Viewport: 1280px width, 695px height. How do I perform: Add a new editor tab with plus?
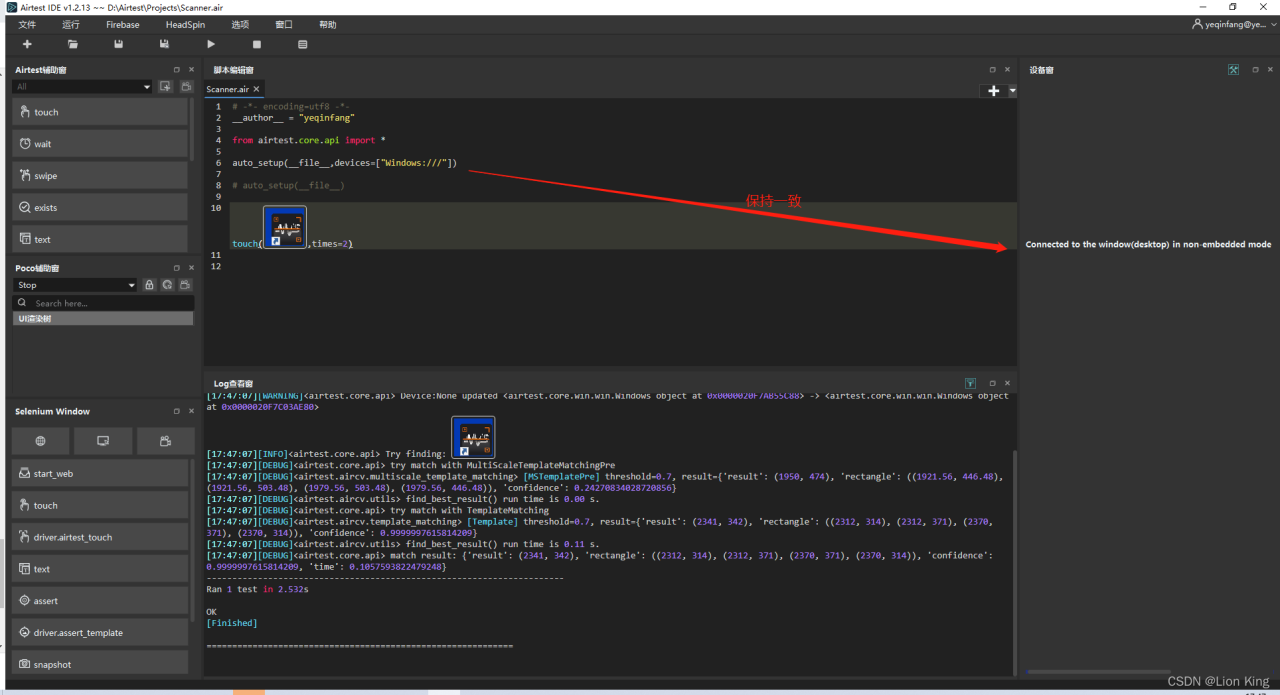click(993, 91)
